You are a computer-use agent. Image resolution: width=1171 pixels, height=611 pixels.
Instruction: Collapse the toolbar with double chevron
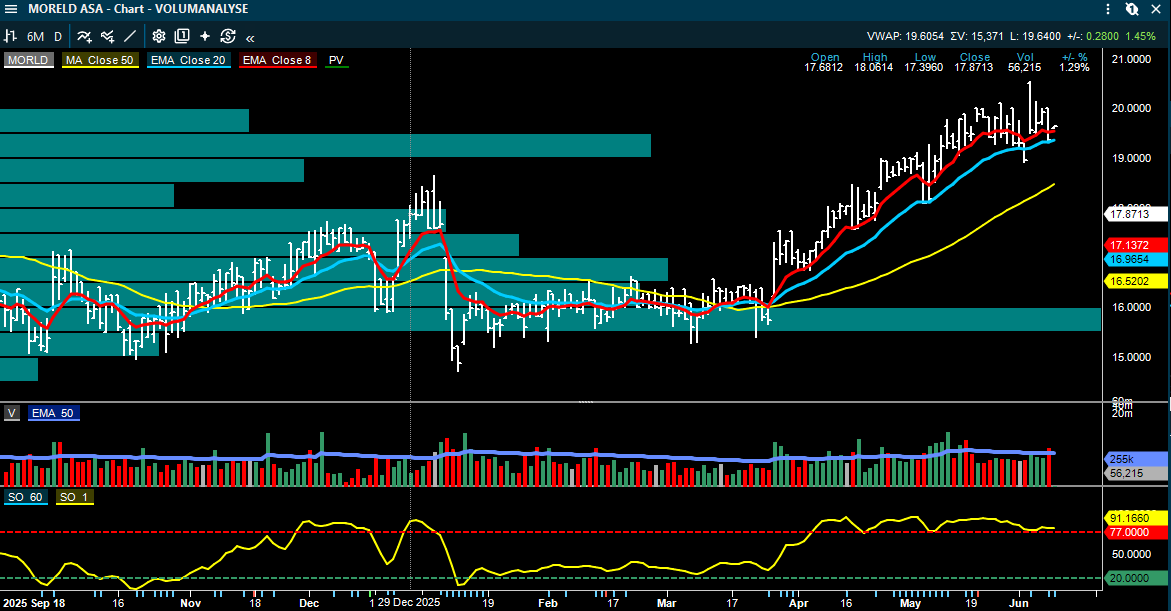250,37
